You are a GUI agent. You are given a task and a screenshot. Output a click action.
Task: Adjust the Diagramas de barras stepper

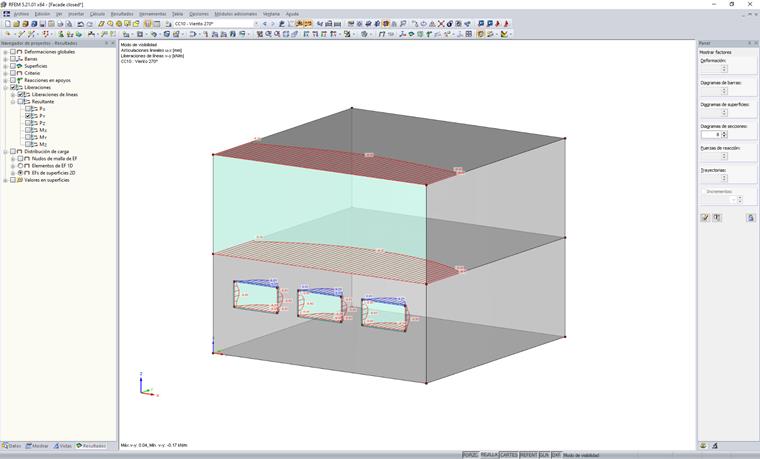724,91
